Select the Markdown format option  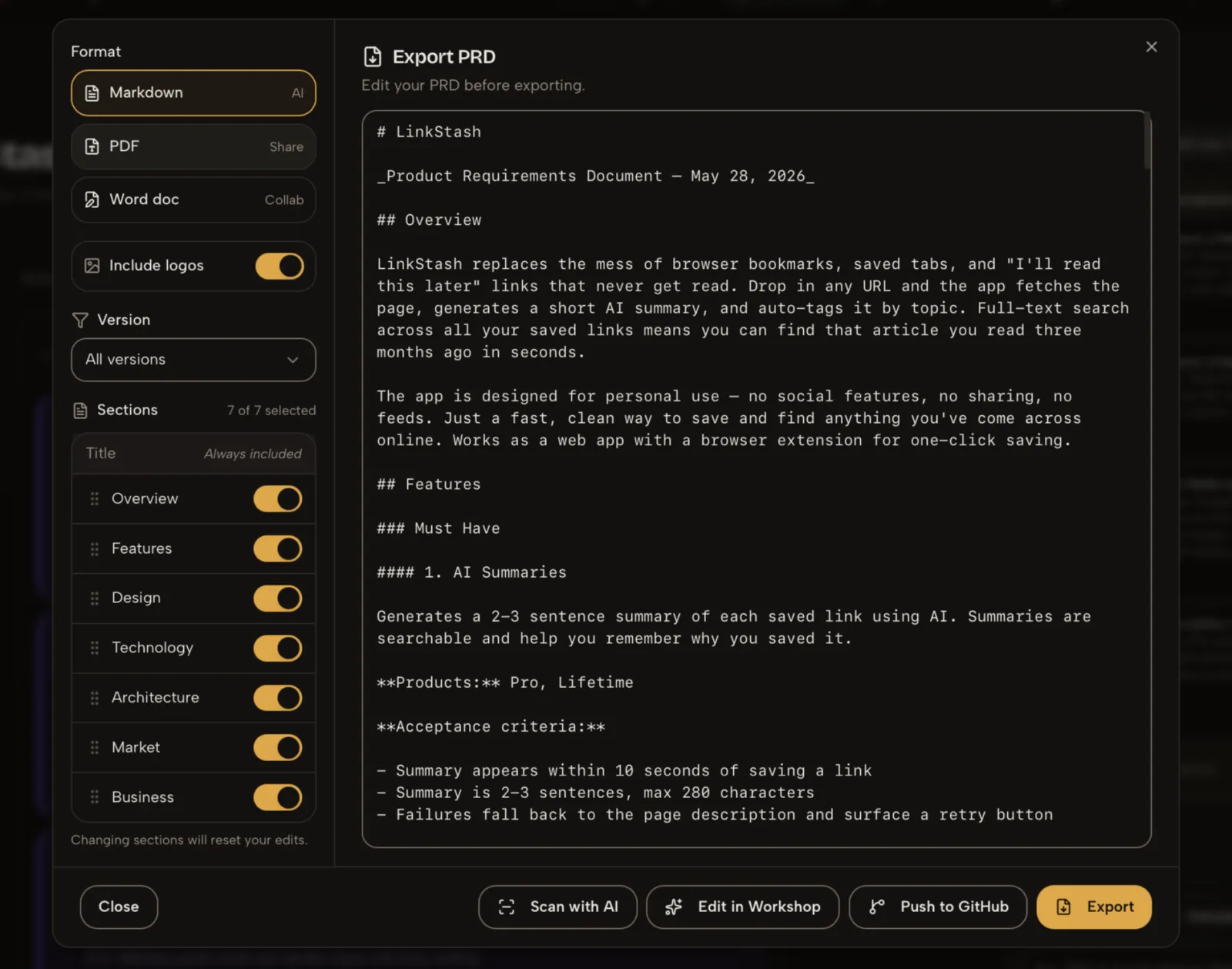point(193,92)
